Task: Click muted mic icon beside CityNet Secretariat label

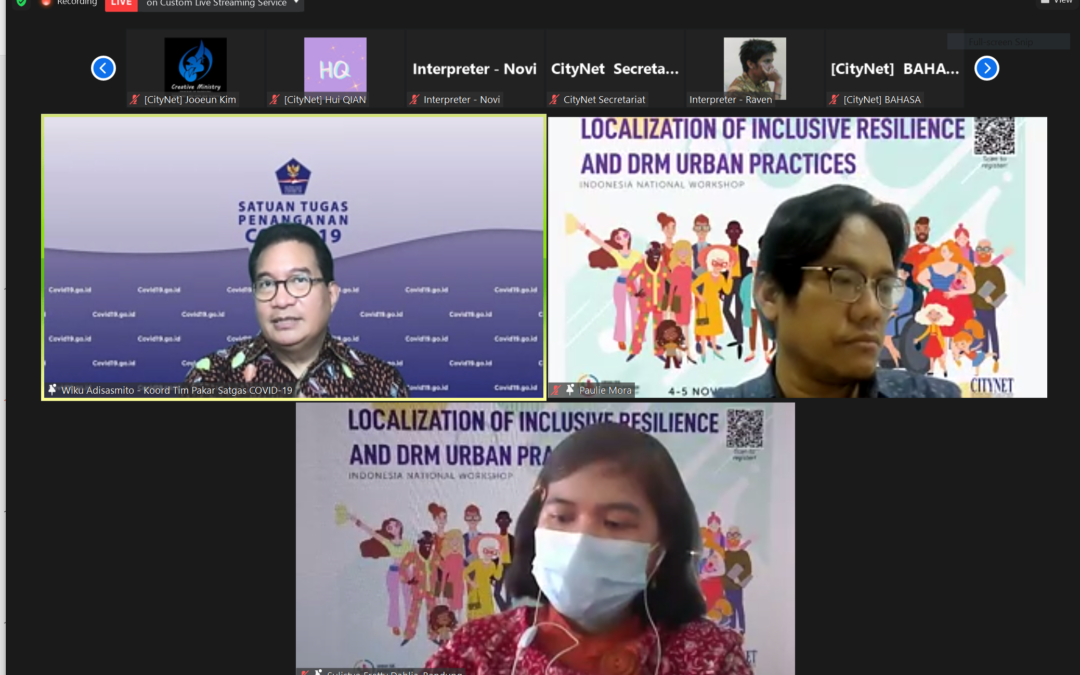Action: [x=554, y=100]
